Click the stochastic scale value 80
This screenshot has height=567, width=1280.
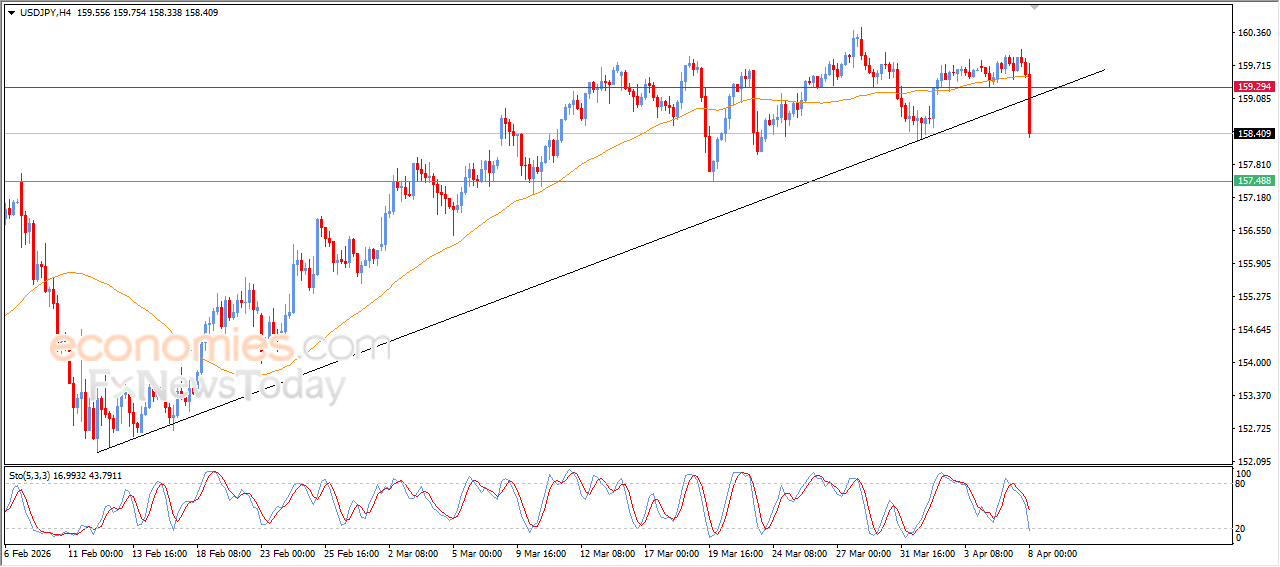click(x=1242, y=485)
